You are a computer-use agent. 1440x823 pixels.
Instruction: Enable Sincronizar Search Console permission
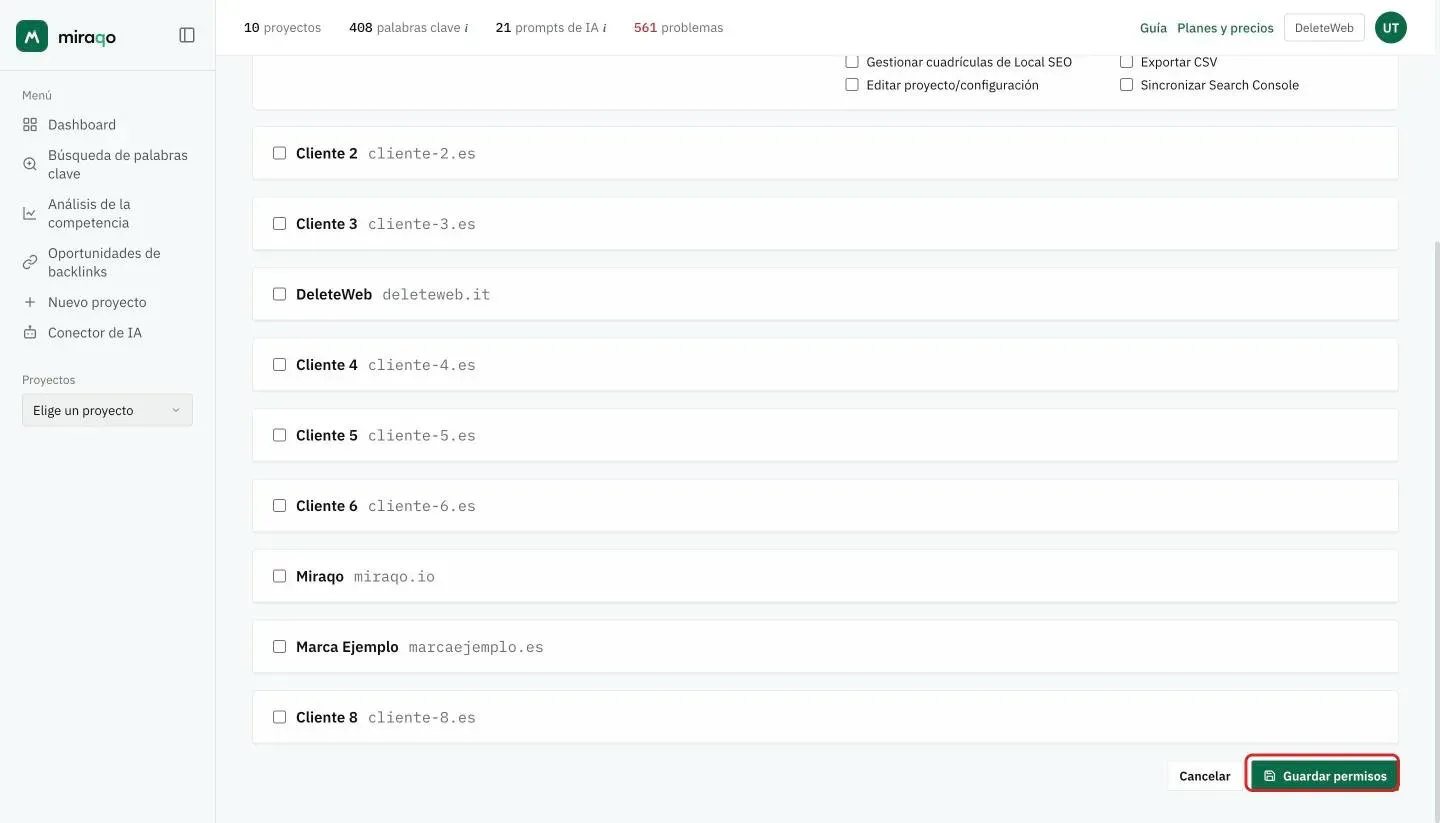click(1126, 85)
